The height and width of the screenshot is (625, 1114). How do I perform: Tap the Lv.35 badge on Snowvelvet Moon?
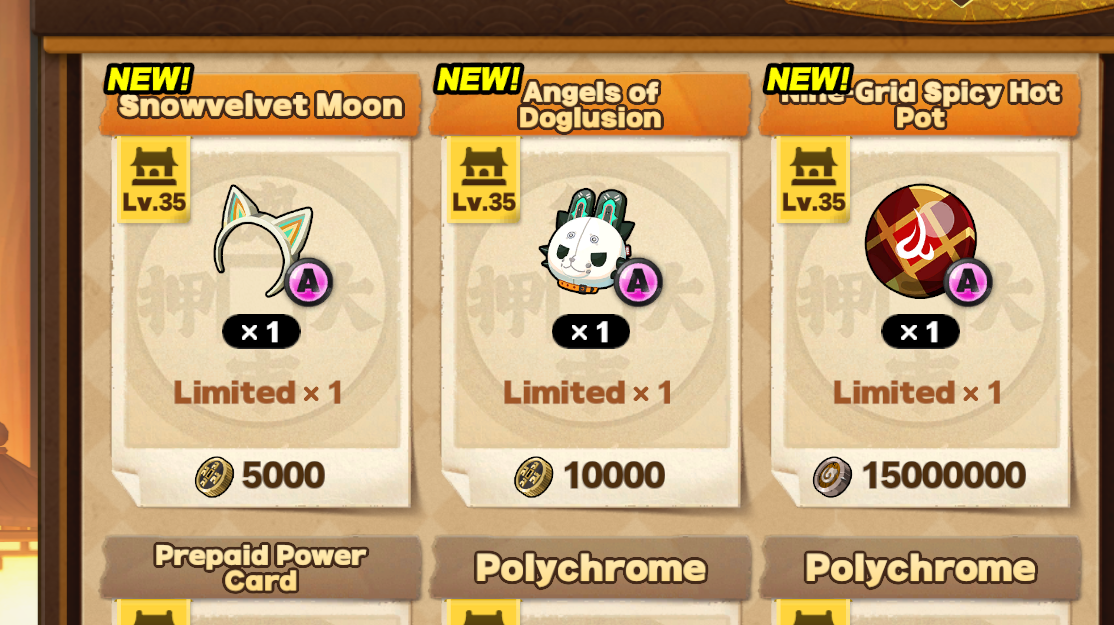point(153,180)
